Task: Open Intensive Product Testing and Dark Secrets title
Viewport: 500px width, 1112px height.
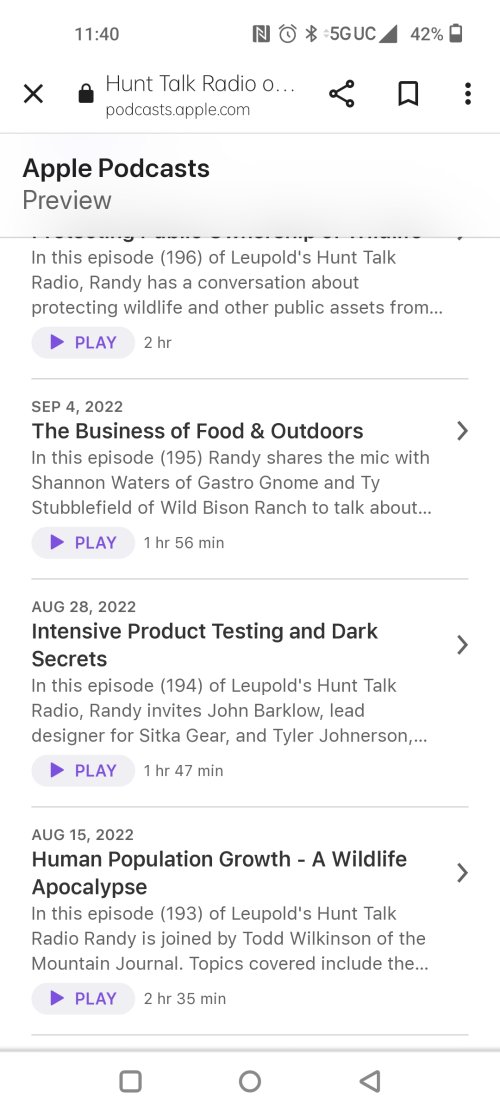Action: (x=204, y=645)
